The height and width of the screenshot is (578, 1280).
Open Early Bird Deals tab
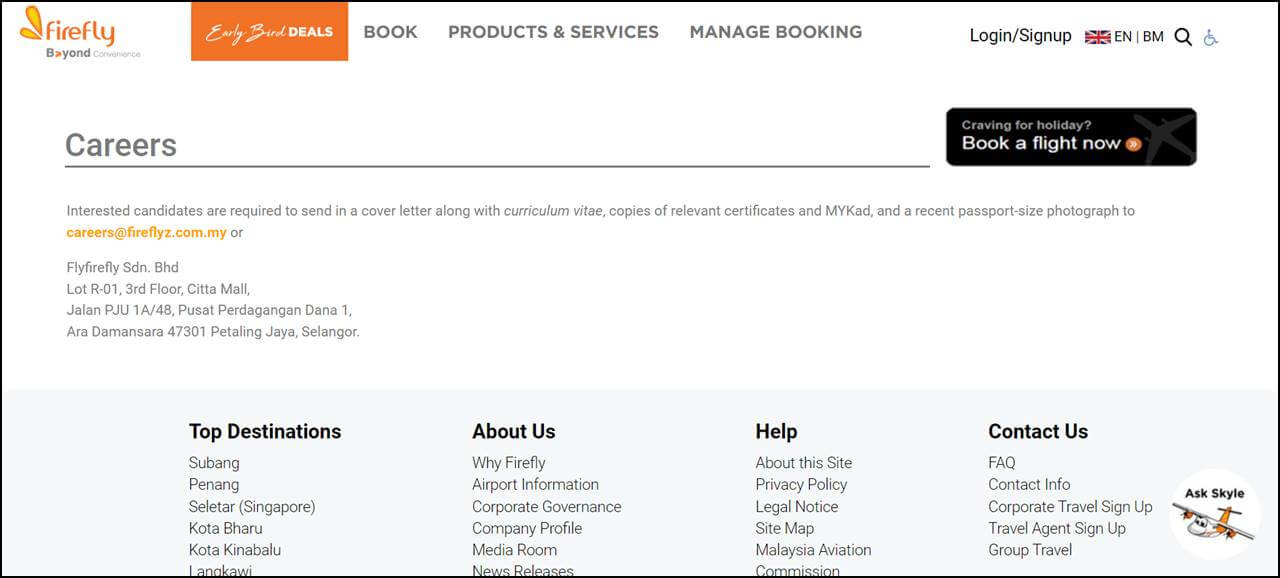(269, 31)
